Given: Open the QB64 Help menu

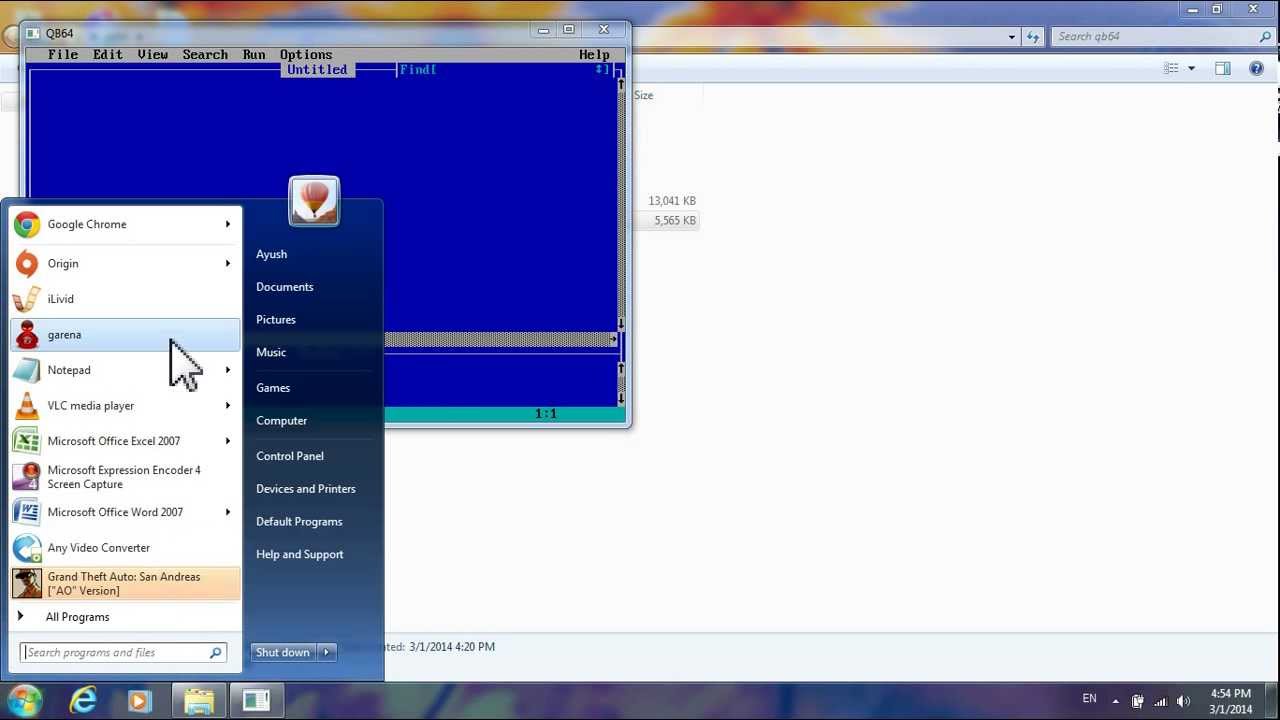Looking at the screenshot, I should (x=594, y=55).
